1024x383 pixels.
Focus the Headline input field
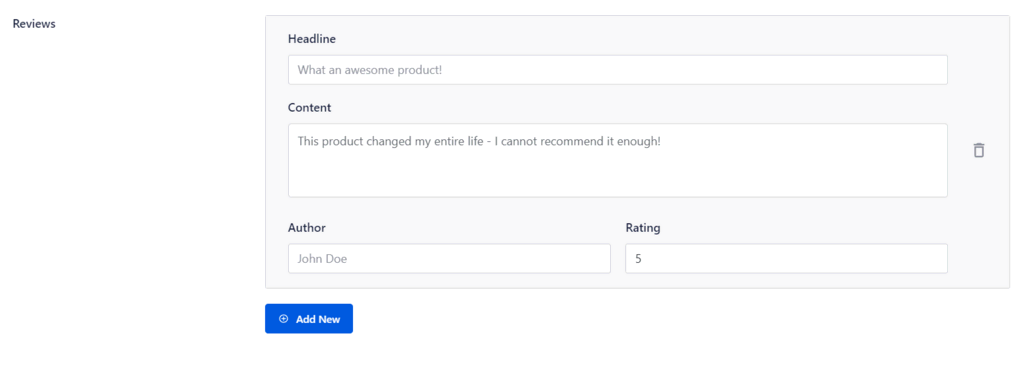pyautogui.click(x=618, y=70)
